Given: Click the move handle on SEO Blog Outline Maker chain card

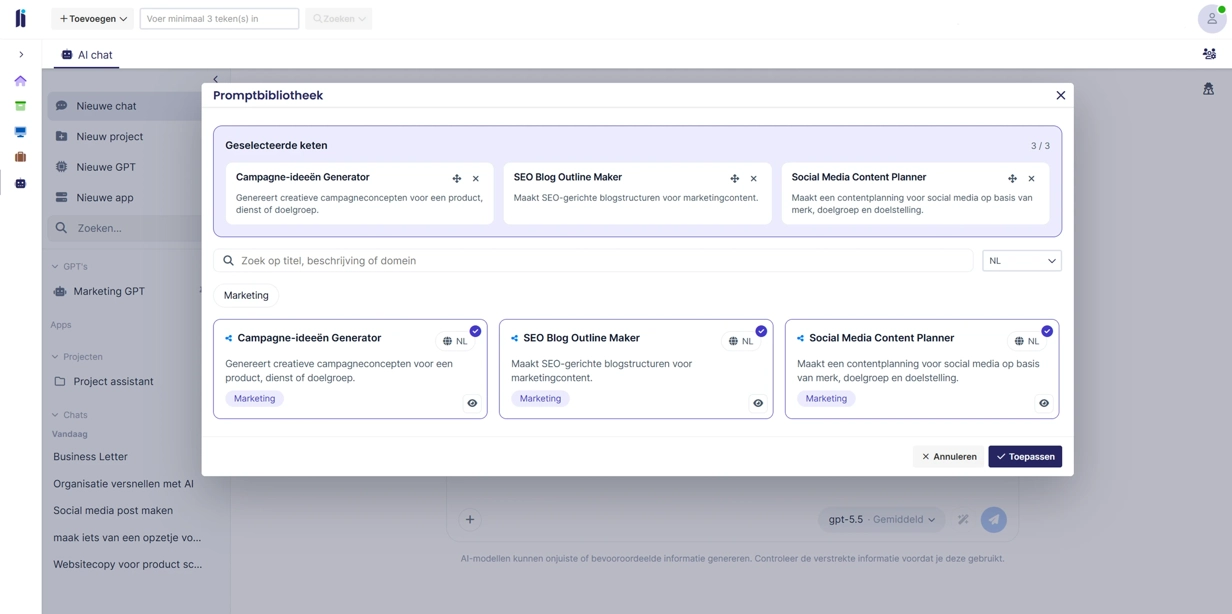Looking at the screenshot, I should click(x=735, y=179).
